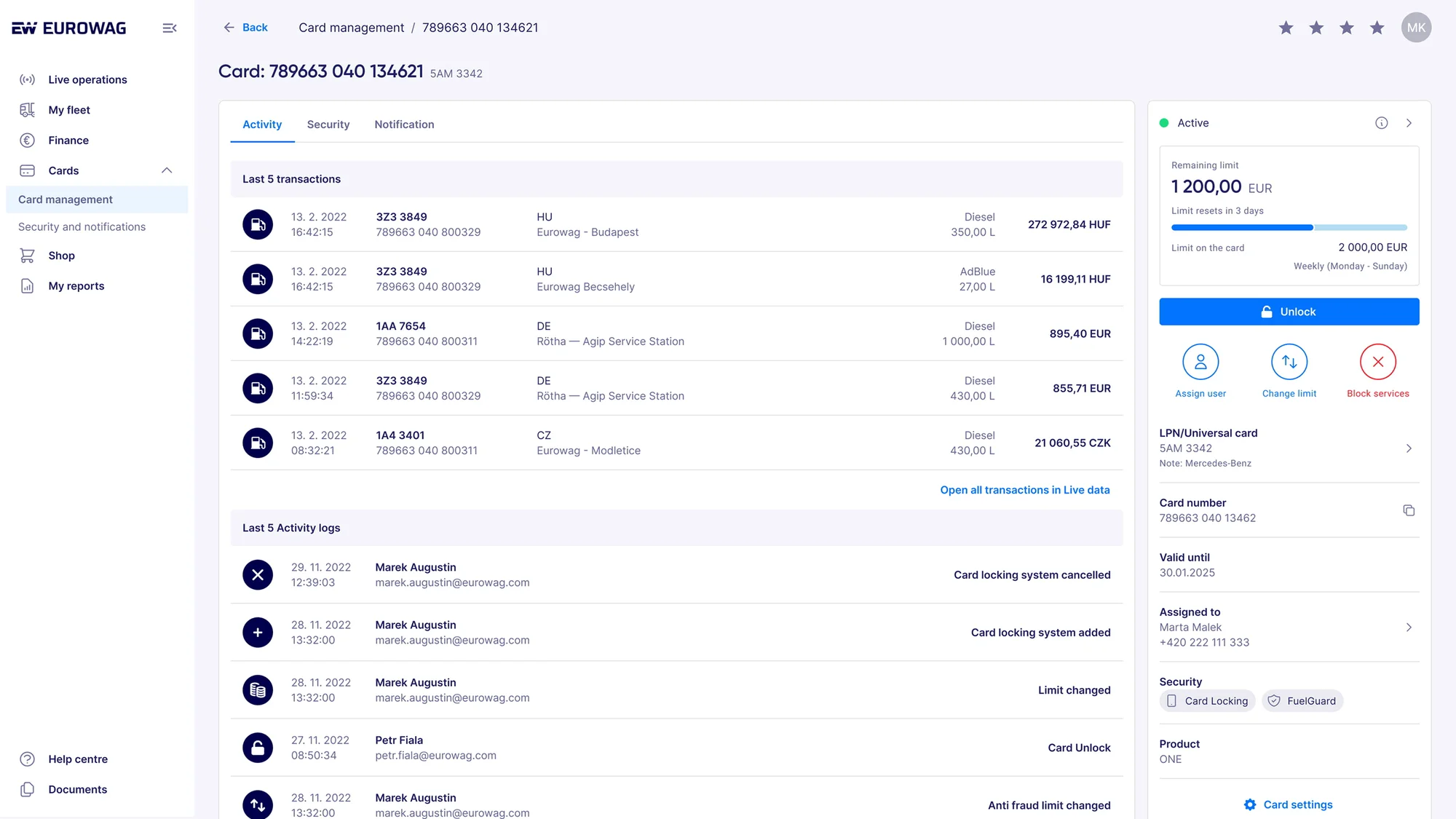
Task: Click Block services action
Action: (1377, 371)
